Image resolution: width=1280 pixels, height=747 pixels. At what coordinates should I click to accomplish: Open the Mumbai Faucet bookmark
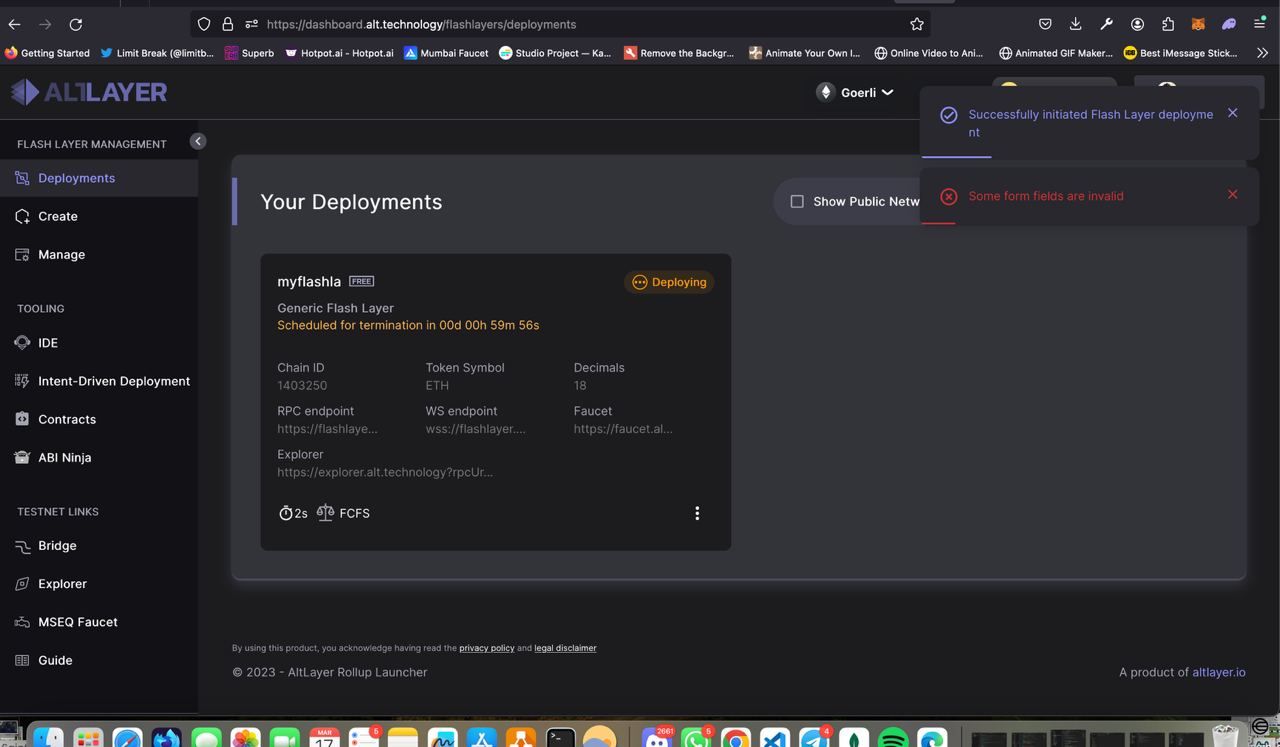click(446, 53)
